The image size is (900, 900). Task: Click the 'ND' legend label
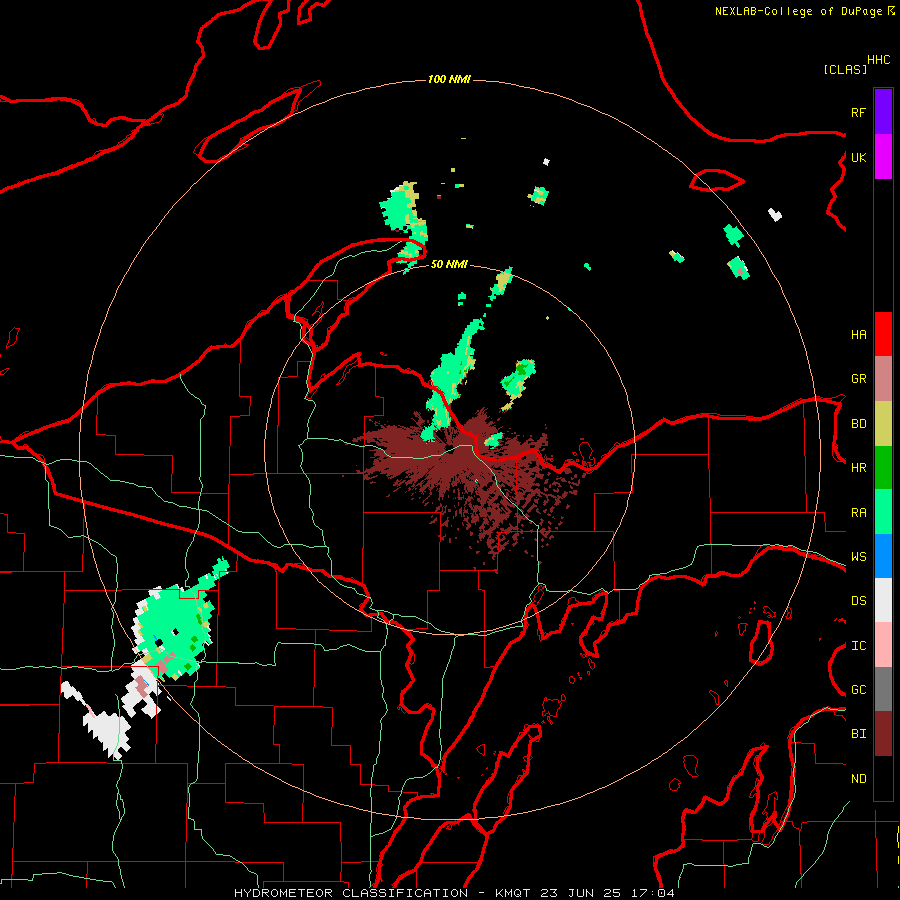[858, 779]
